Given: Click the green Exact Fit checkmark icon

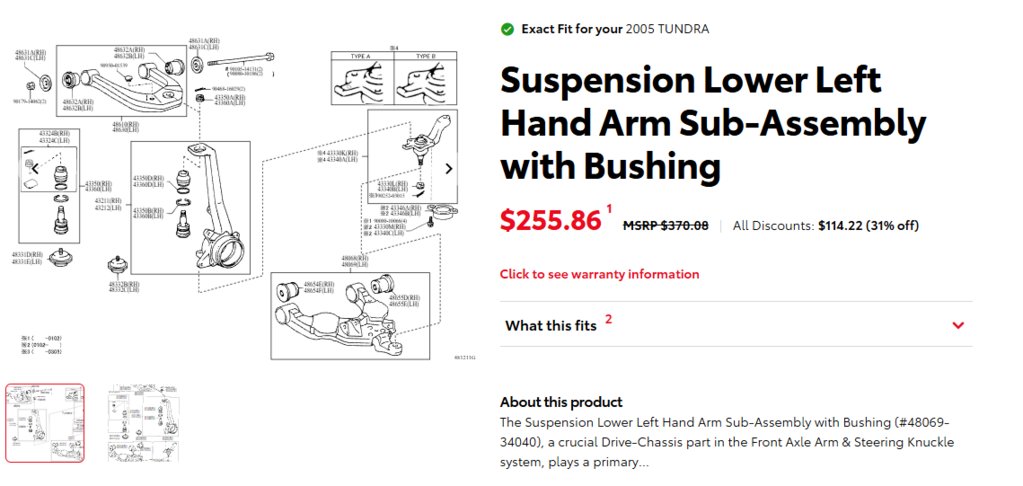Looking at the screenshot, I should click(507, 29).
